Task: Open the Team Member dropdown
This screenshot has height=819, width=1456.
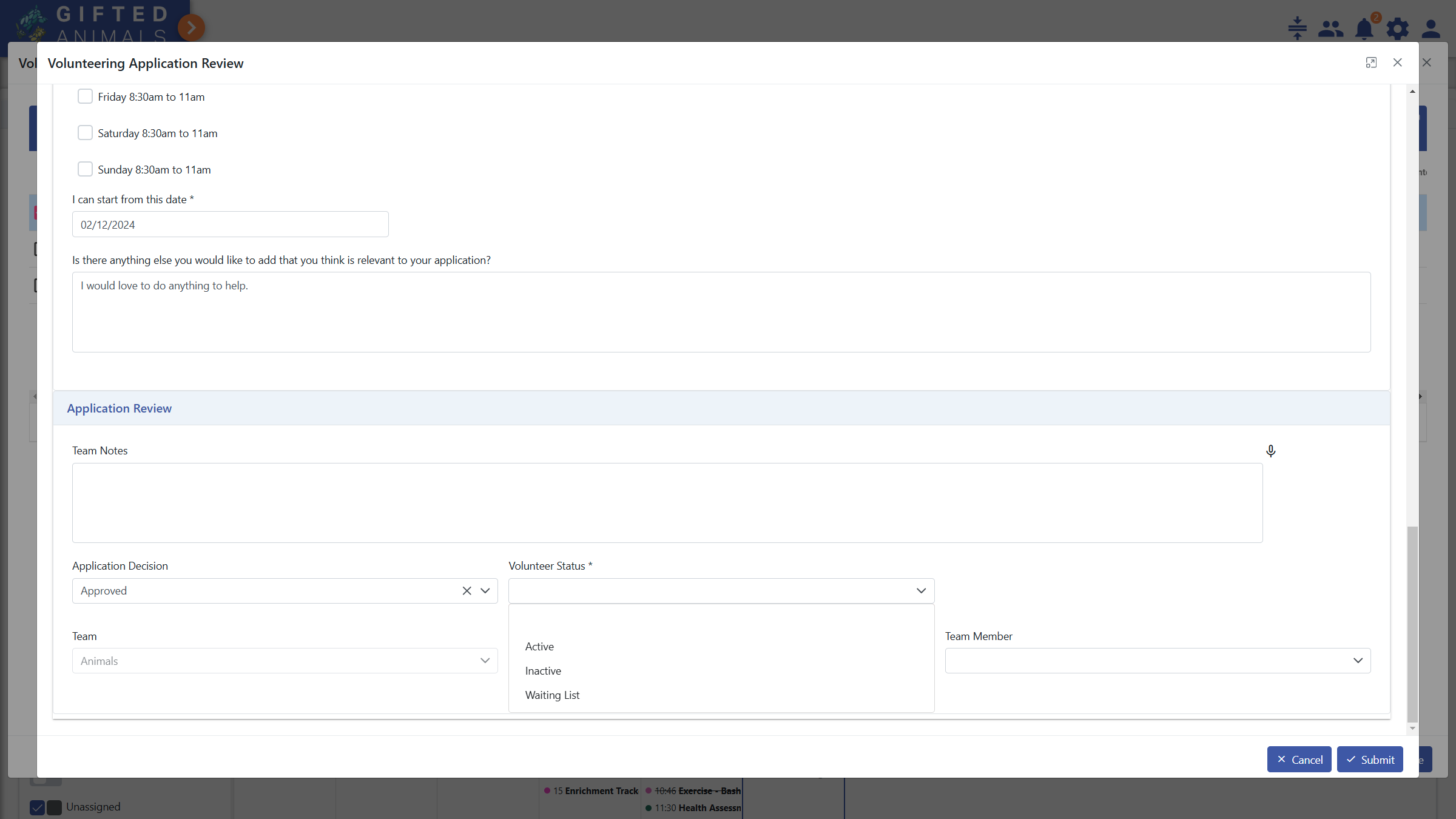Action: [x=1158, y=661]
